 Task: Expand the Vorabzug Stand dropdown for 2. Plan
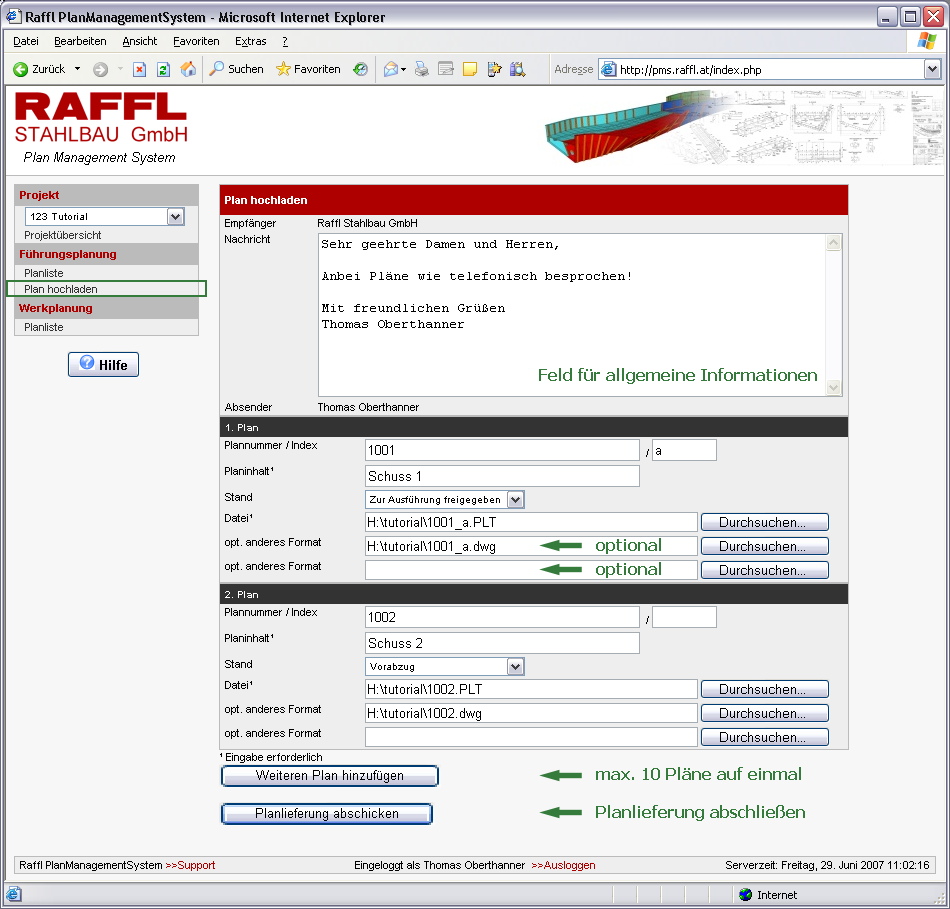pyautogui.click(x=515, y=666)
